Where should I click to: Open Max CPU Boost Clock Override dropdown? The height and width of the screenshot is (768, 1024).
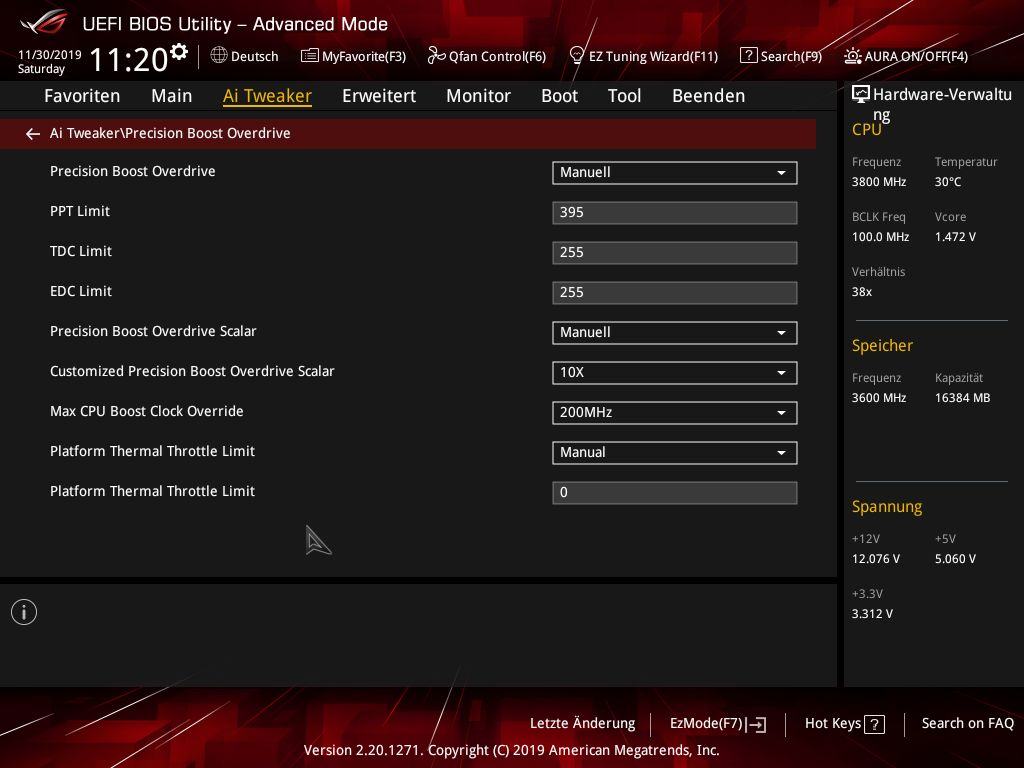click(675, 413)
